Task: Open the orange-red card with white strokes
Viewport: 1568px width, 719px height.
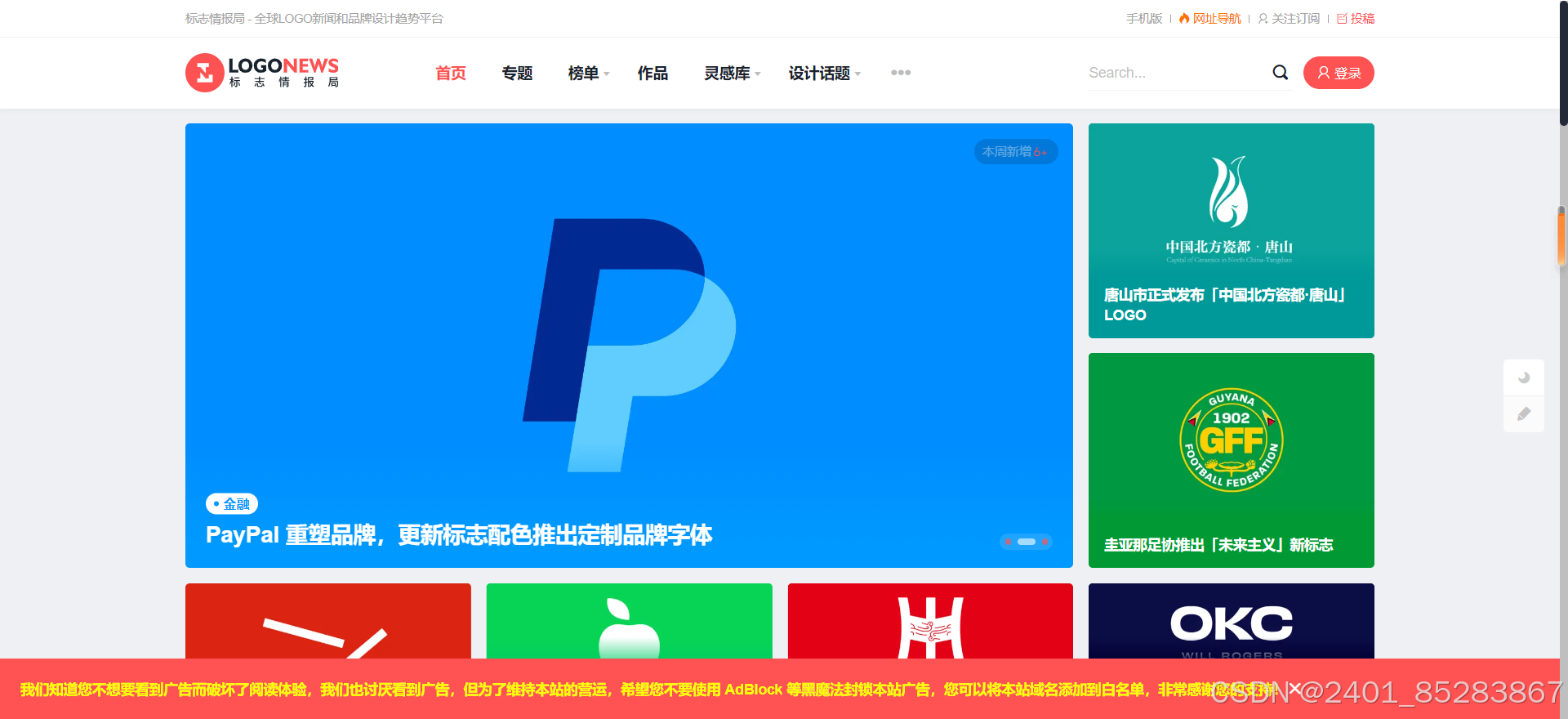Action: (x=328, y=621)
